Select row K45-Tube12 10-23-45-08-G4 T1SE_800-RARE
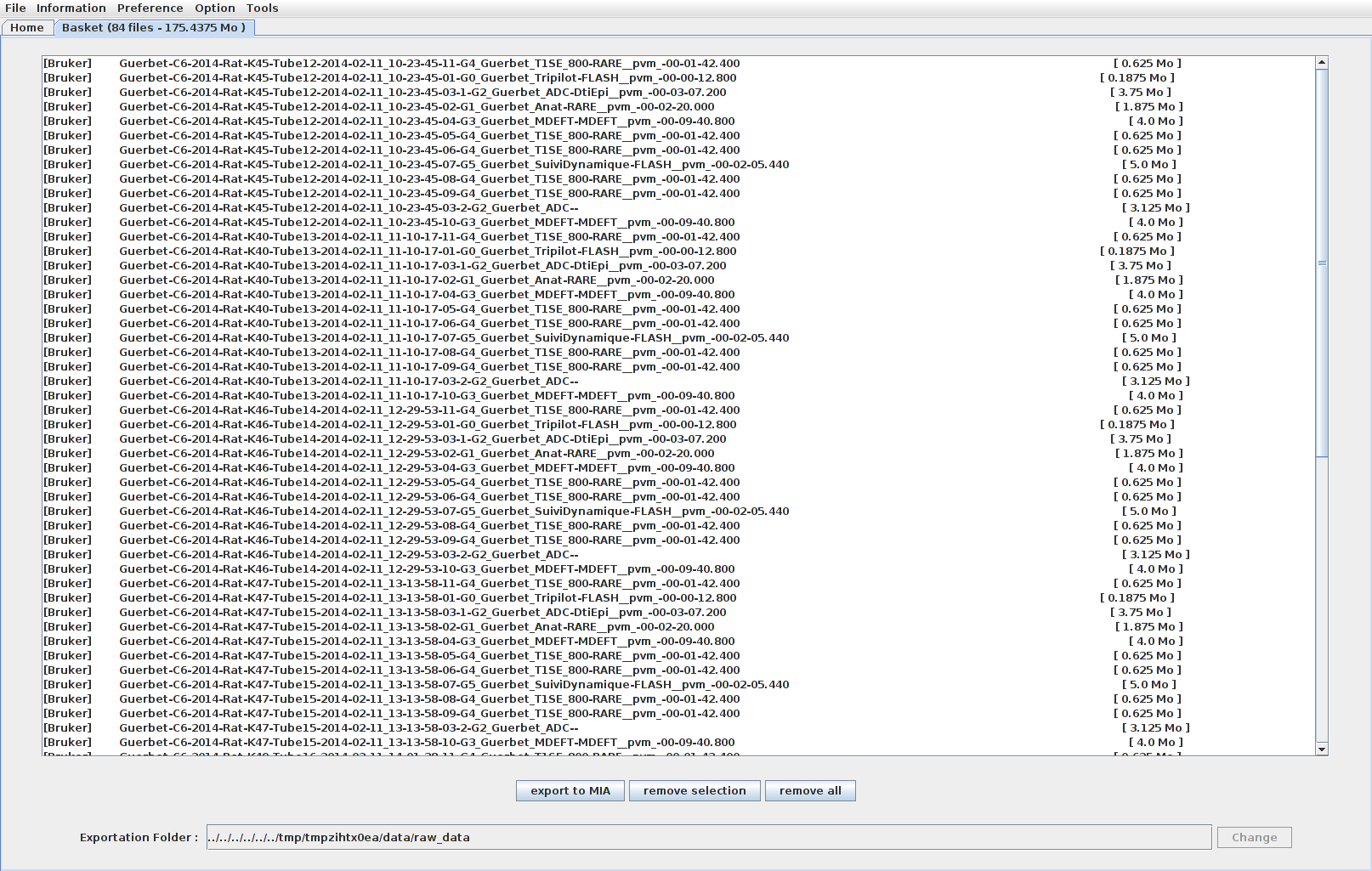 tap(678, 178)
